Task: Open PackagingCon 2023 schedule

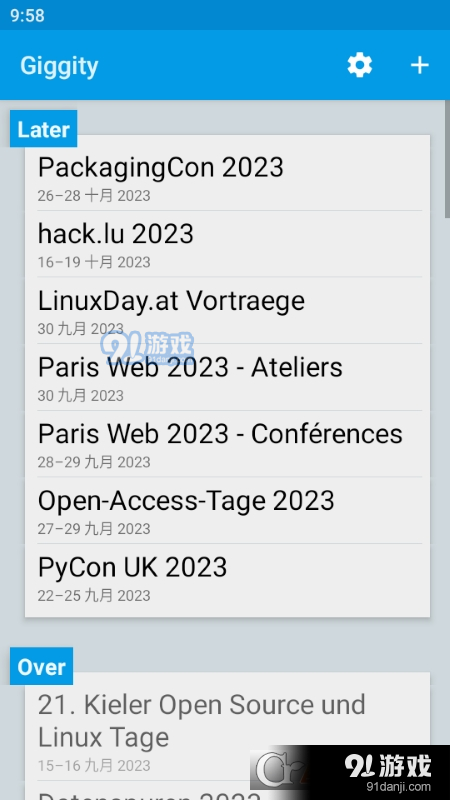Action: [x=228, y=177]
